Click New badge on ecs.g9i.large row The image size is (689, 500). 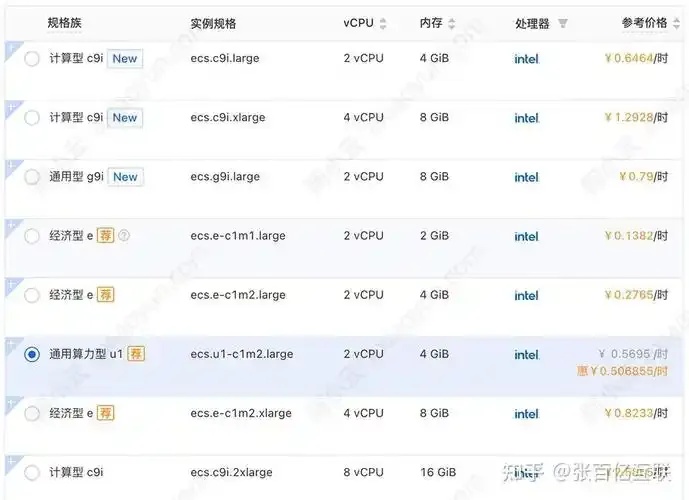click(x=125, y=177)
